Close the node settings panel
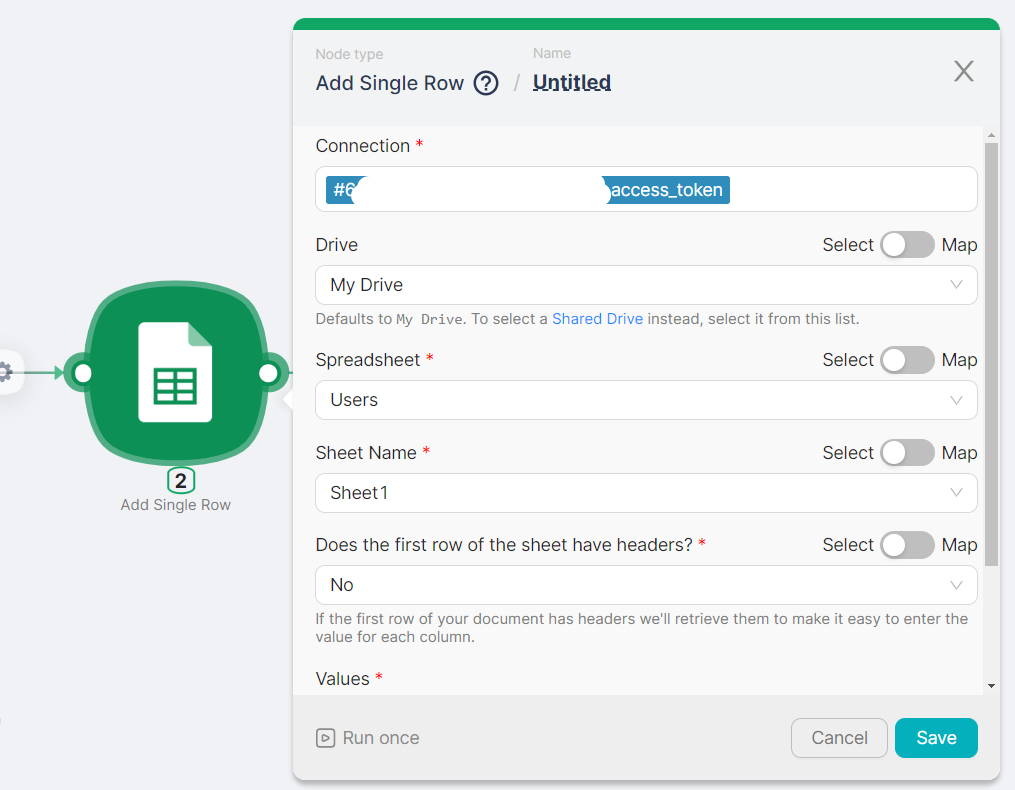The height and width of the screenshot is (790, 1015). pos(963,71)
